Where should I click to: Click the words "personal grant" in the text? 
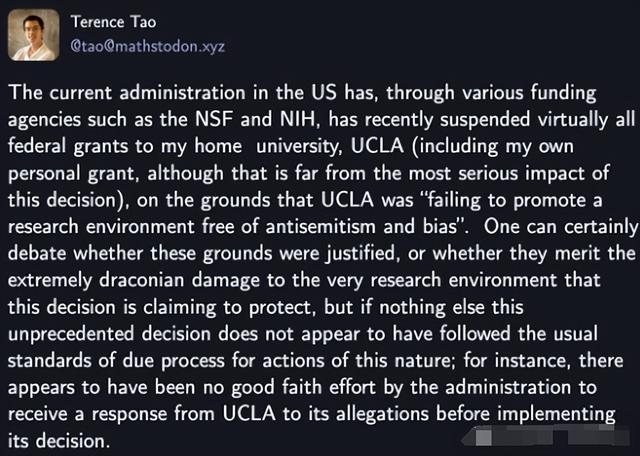click(71, 174)
